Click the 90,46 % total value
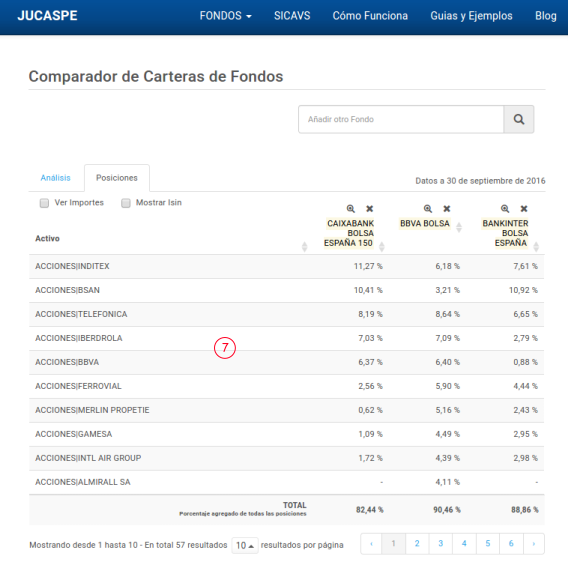The image size is (568, 565). tap(447, 510)
